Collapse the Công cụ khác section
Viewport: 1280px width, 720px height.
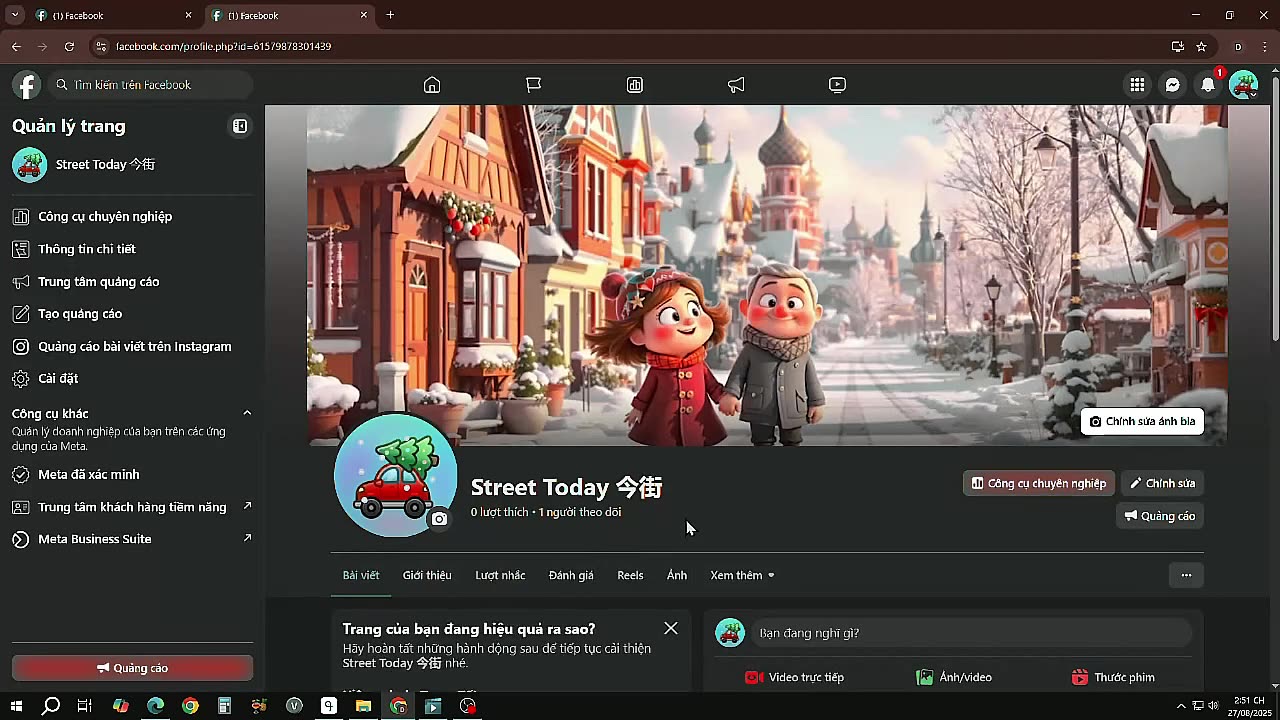pos(247,413)
